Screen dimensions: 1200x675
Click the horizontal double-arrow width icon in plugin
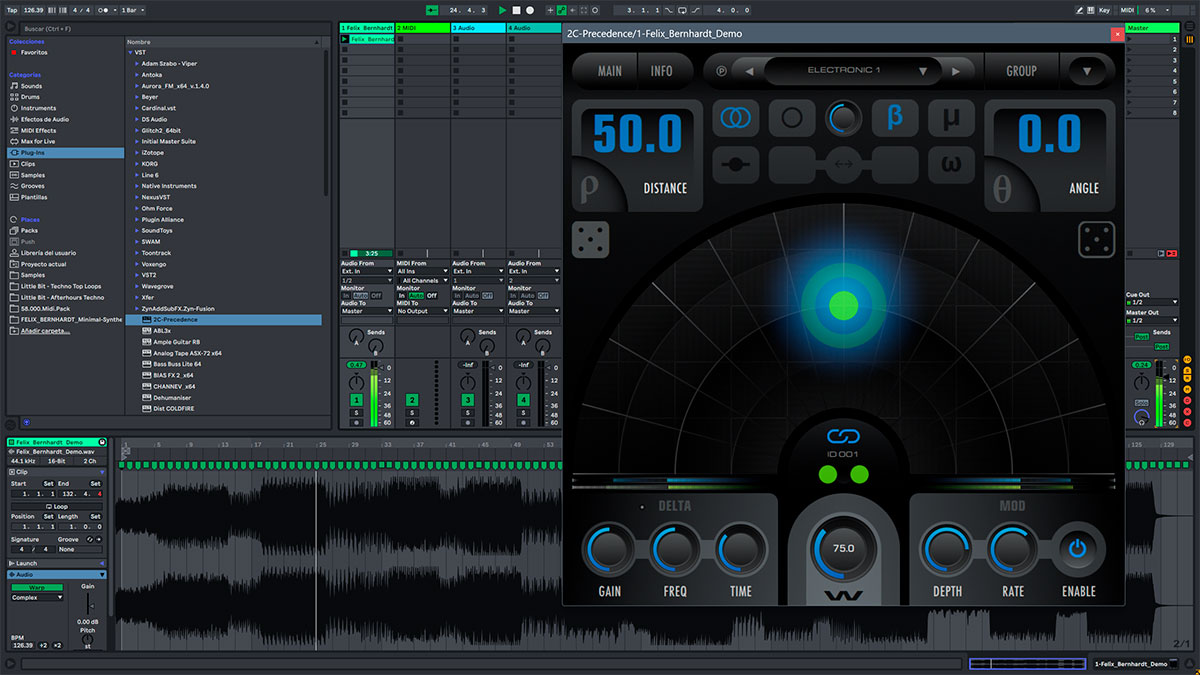(x=844, y=163)
